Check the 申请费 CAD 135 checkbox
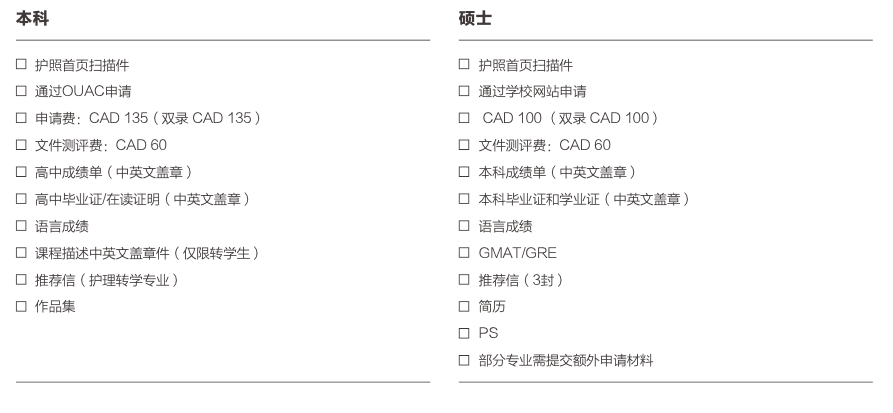The width and height of the screenshot is (893, 413). 20,119
